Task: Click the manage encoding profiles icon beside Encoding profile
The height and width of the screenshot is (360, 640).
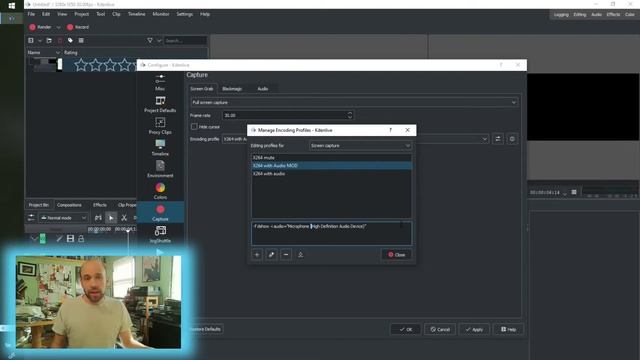Action: click(x=498, y=139)
